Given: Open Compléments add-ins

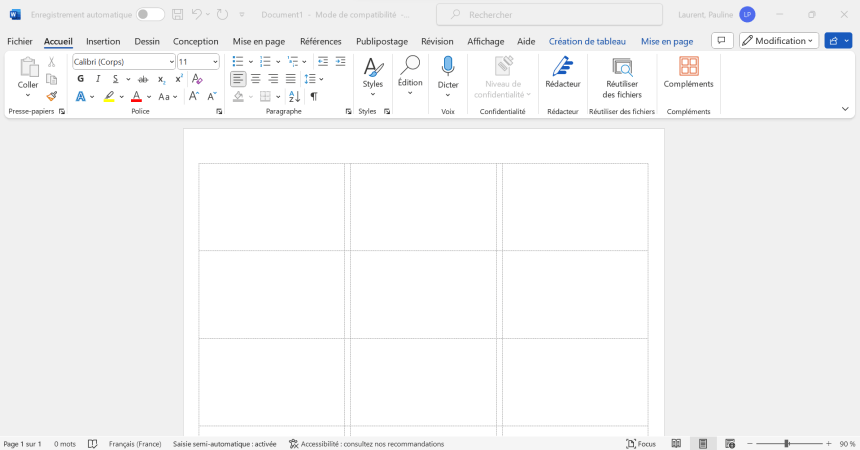Looking at the screenshot, I should click(688, 72).
